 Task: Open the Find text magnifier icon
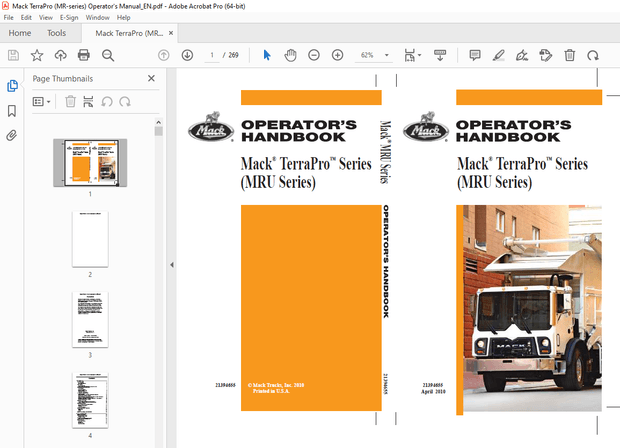click(x=108, y=55)
